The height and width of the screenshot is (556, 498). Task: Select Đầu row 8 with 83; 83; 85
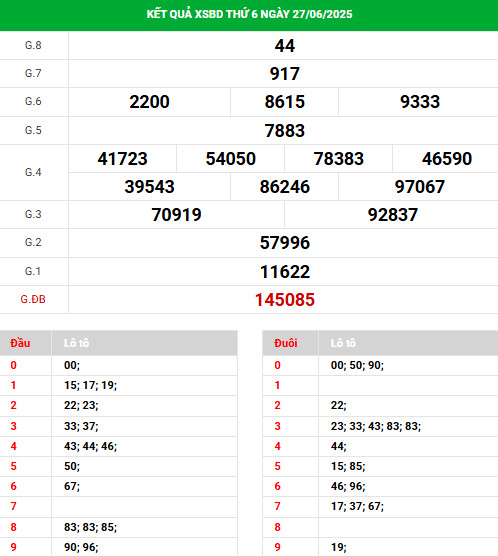pyautogui.click(x=118, y=527)
